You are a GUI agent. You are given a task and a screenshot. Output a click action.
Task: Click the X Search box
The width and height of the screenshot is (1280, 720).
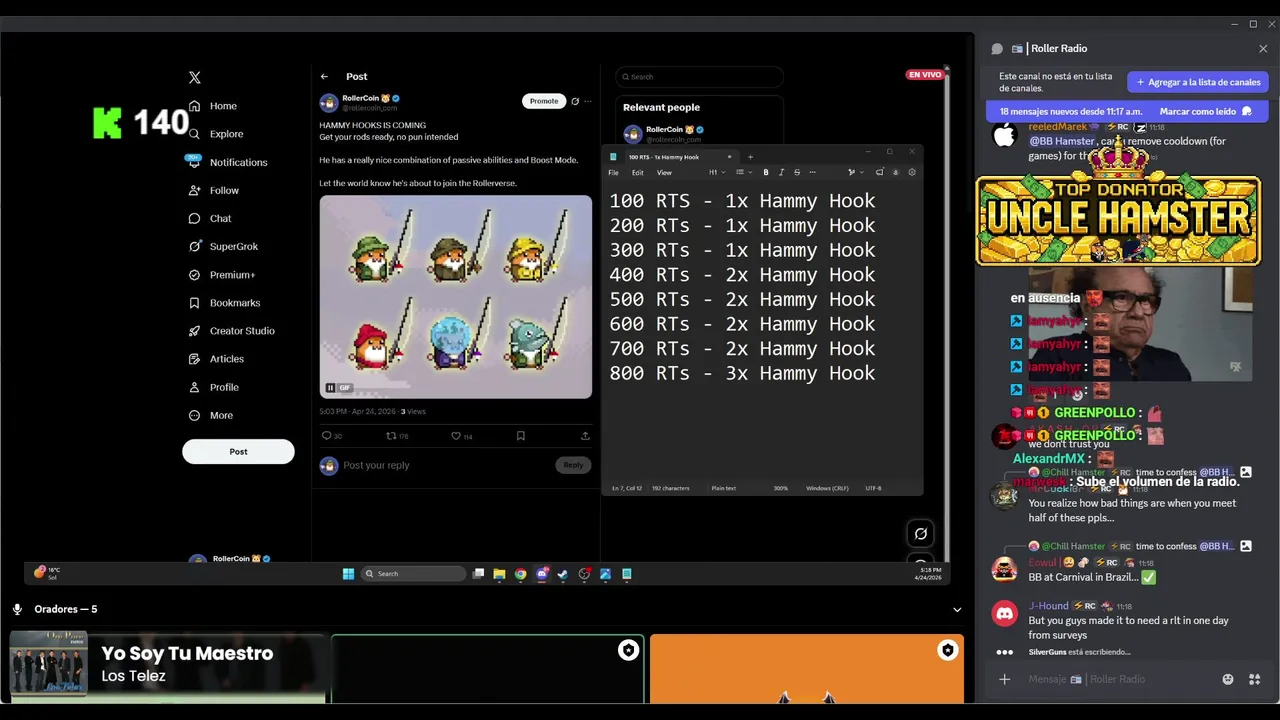click(699, 76)
